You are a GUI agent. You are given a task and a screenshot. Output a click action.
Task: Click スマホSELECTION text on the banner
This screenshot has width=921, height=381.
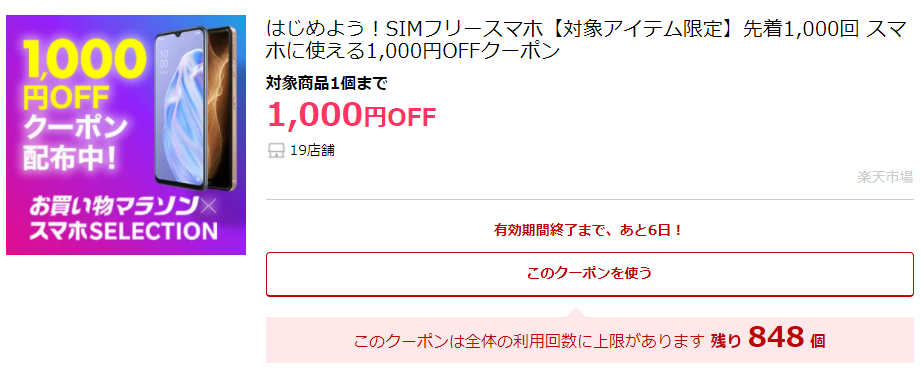click(123, 232)
